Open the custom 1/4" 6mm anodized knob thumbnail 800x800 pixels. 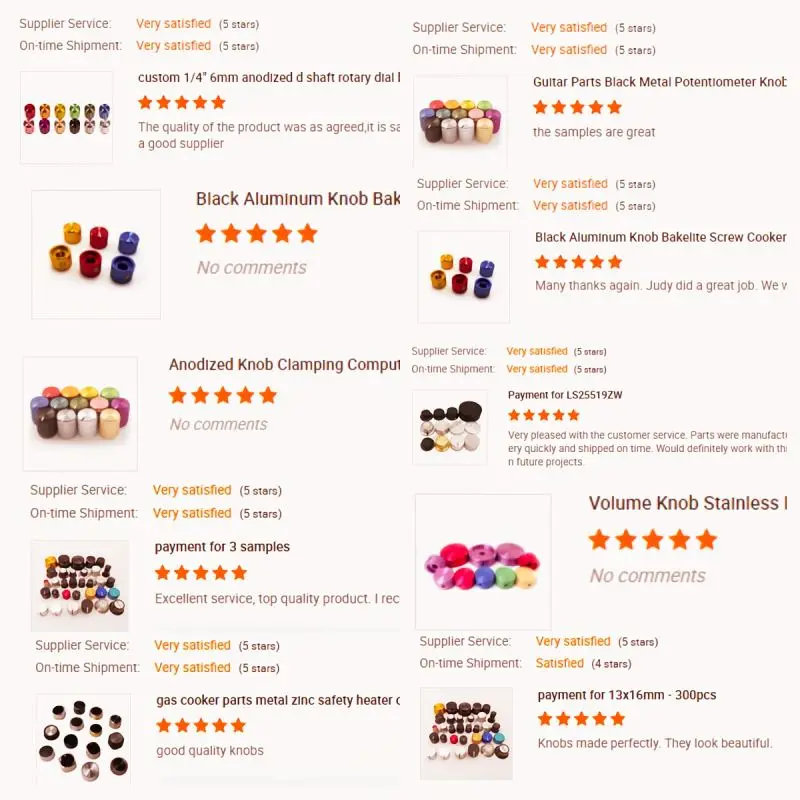pos(66,117)
